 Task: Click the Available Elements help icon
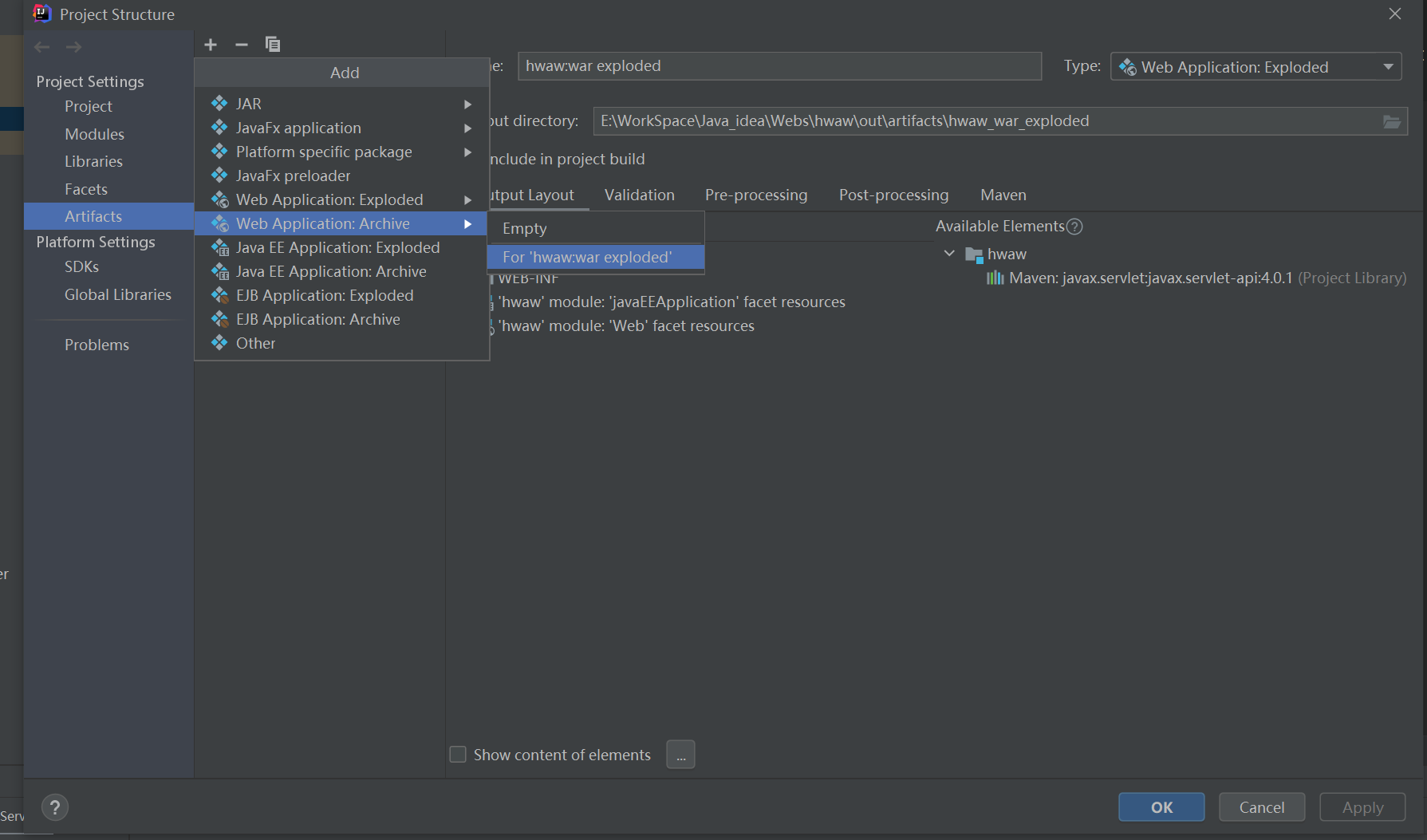(x=1074, y=227)
